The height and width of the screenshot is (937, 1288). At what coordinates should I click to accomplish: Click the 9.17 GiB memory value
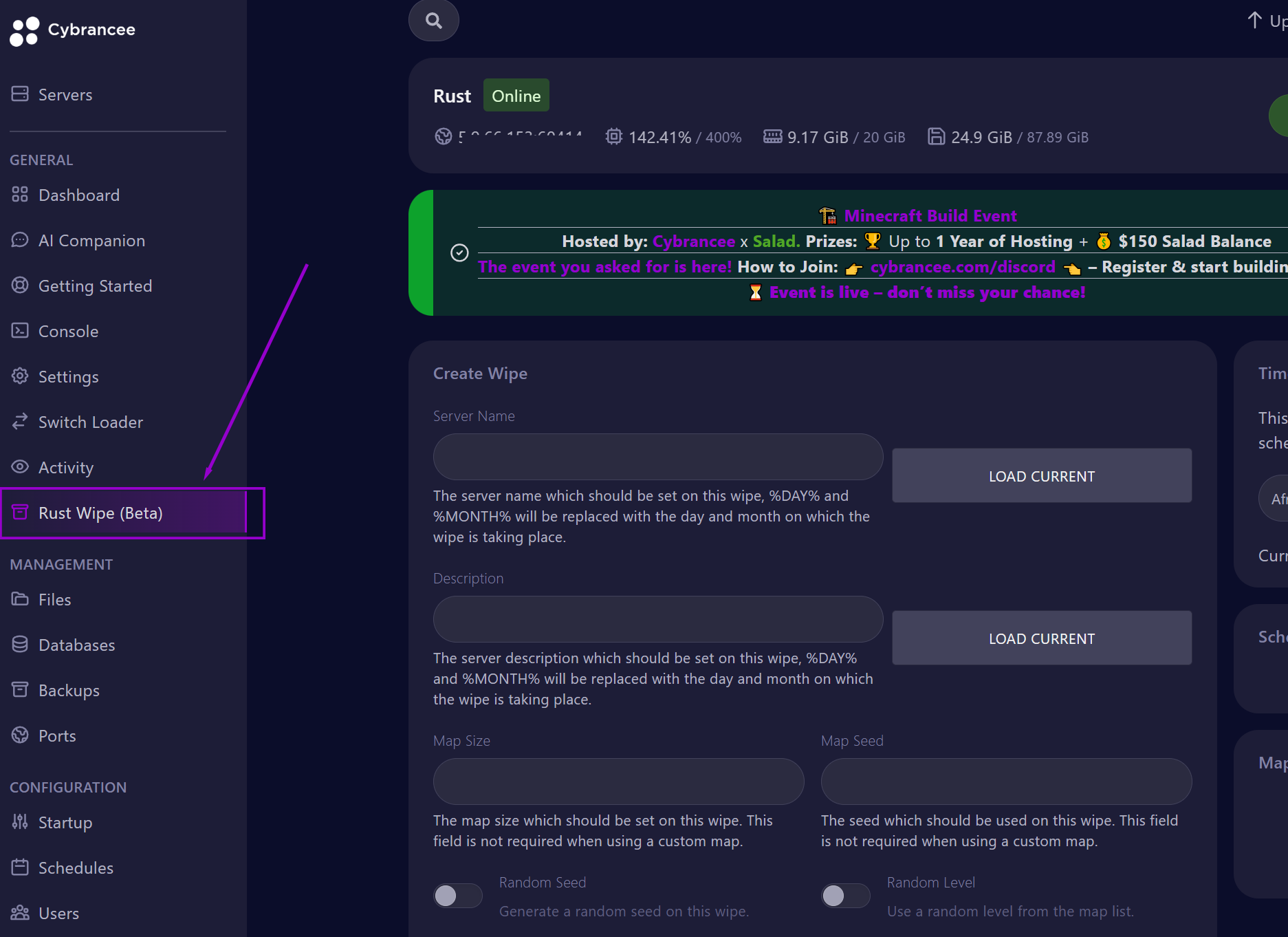(818, 137)
